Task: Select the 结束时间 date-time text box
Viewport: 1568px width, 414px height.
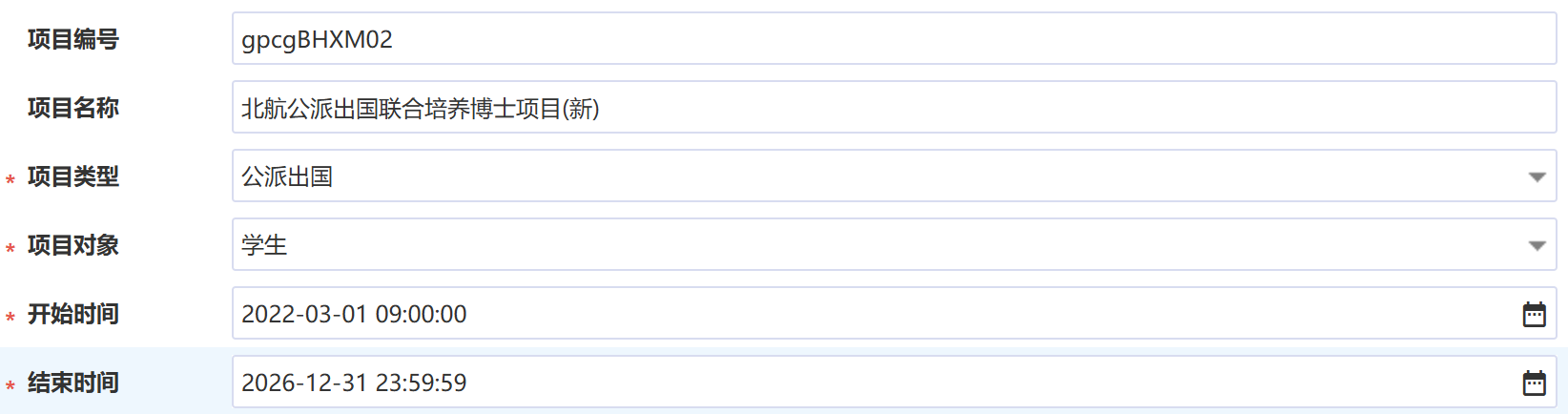Action: point(858,383)
